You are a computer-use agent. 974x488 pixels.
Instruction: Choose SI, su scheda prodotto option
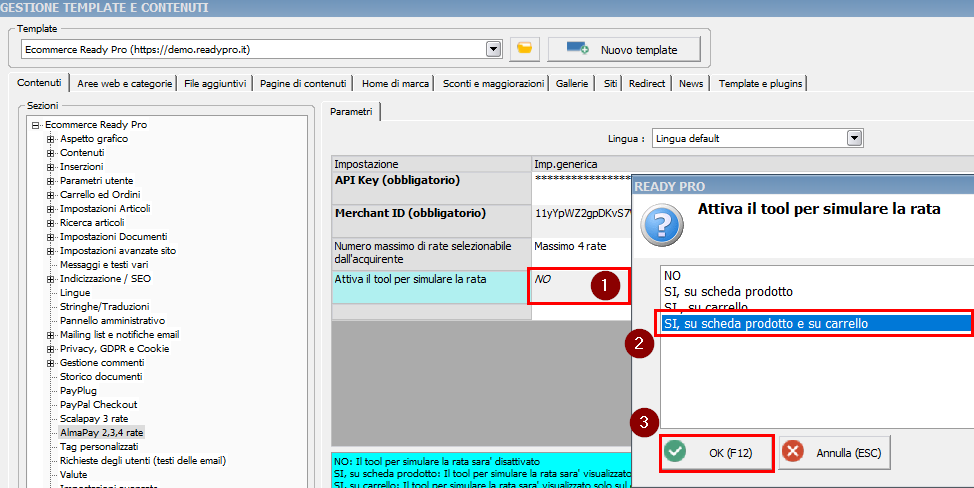817,291
